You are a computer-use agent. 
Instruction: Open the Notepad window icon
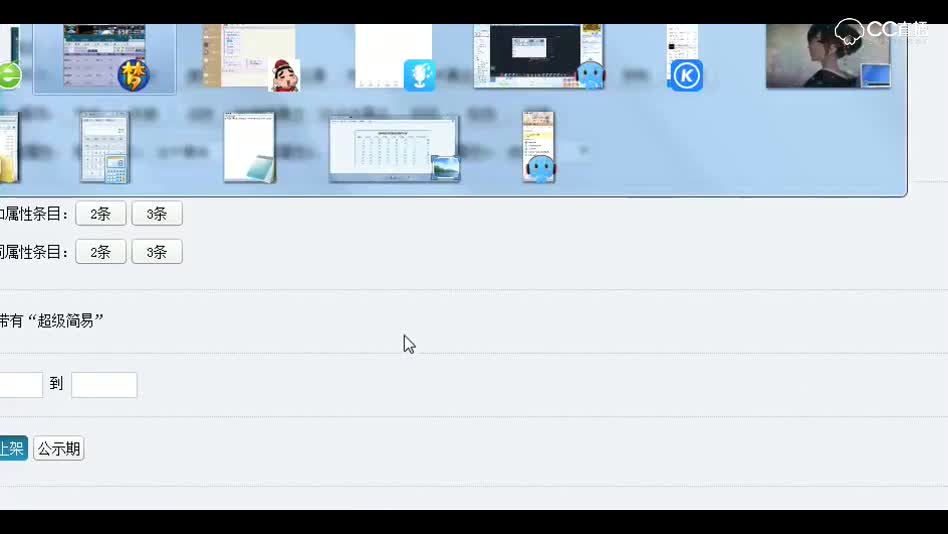[x=250, y=148]
